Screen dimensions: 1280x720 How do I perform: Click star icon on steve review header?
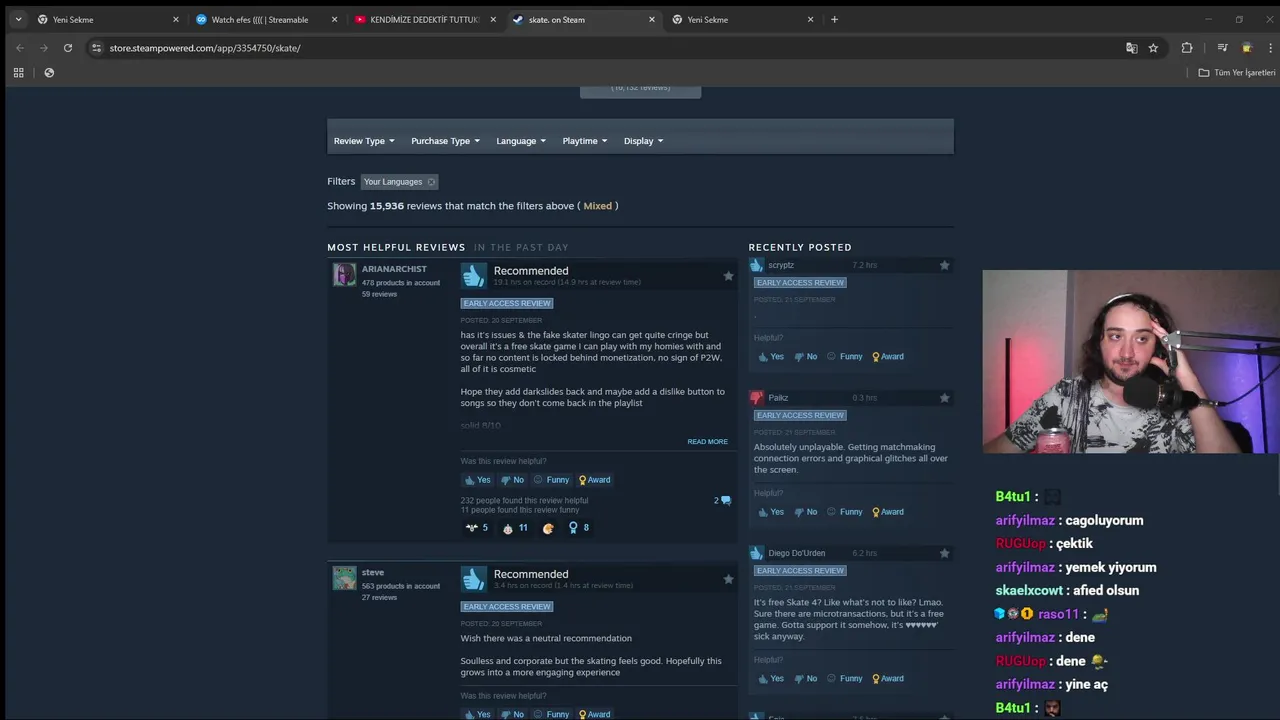tap(728, 579)
